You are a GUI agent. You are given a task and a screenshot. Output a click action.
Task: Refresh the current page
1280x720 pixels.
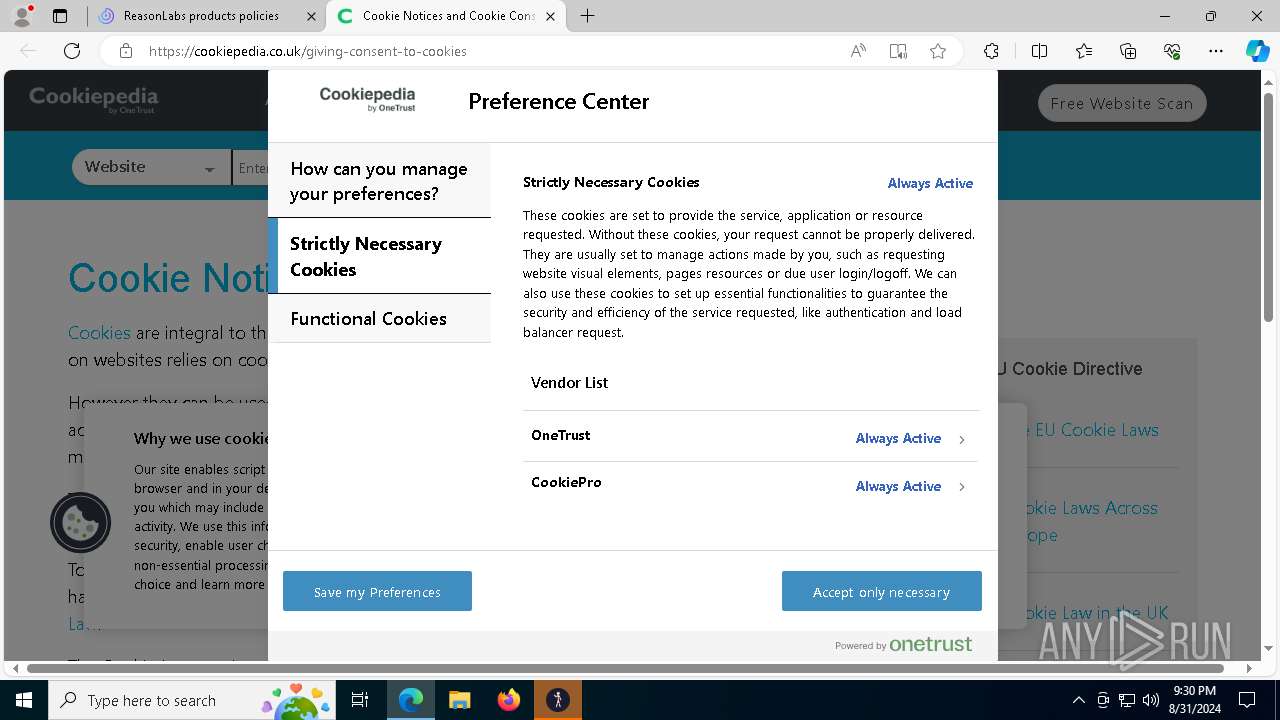tap(72, 51)
